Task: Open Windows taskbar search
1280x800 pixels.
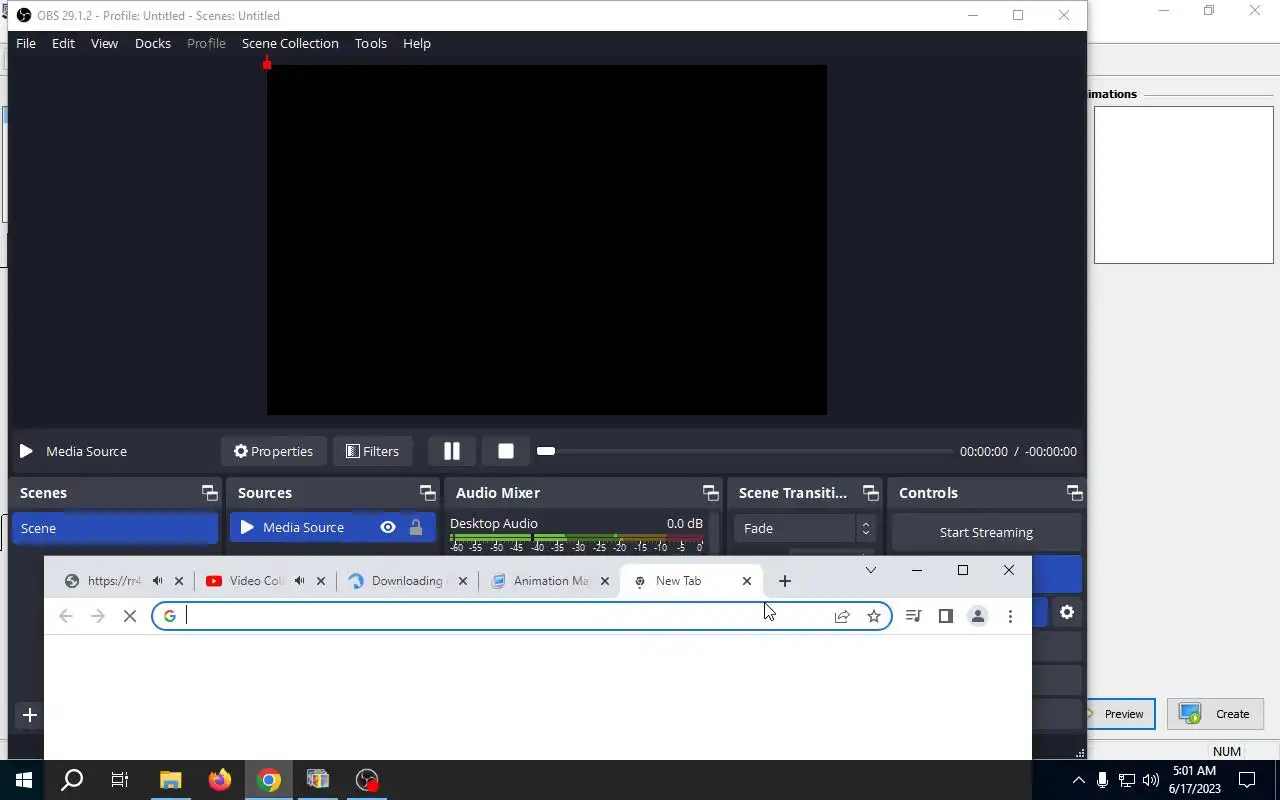Action: coord(72,780)
